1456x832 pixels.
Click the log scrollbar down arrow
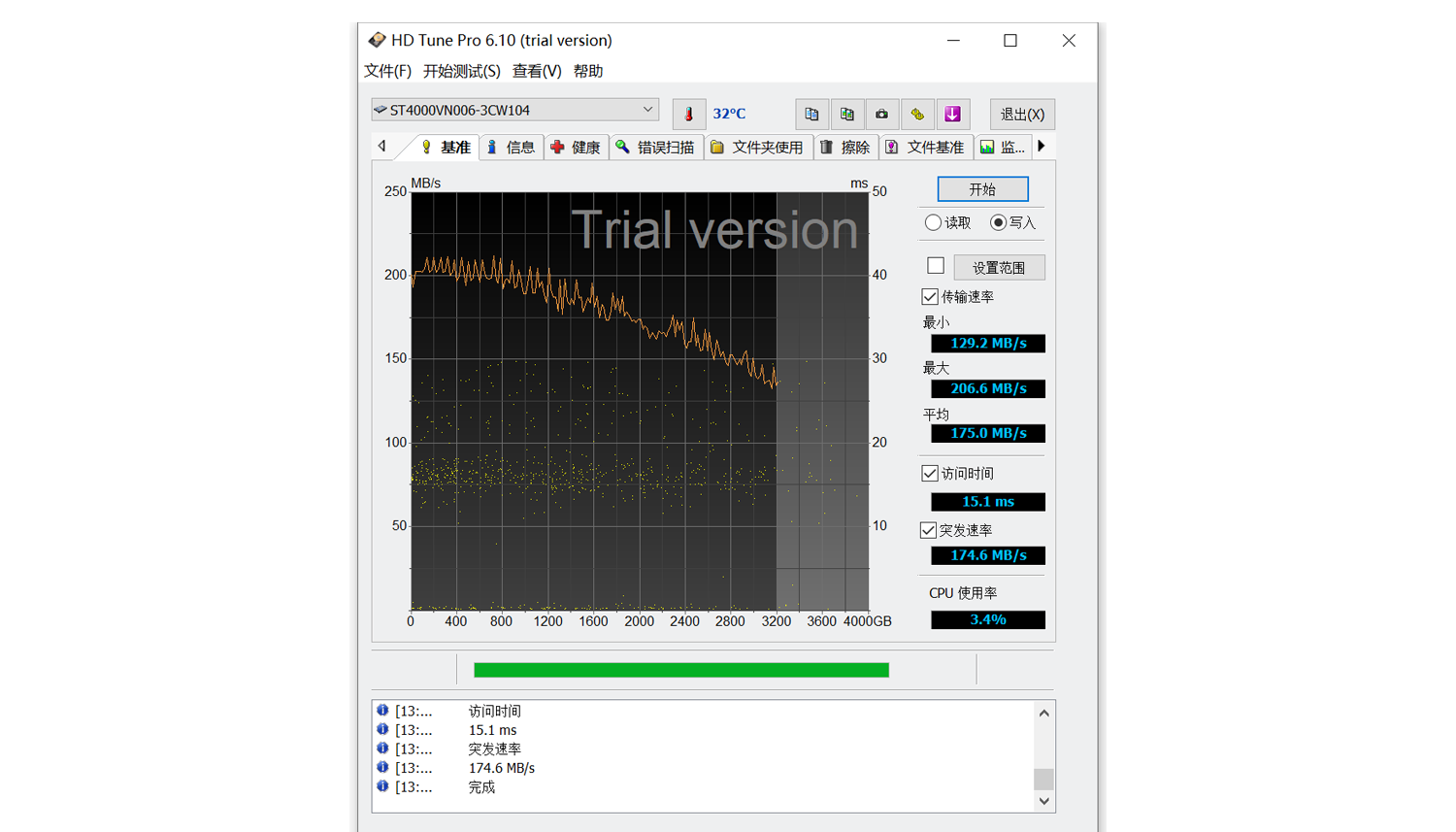pos(1044,801)
